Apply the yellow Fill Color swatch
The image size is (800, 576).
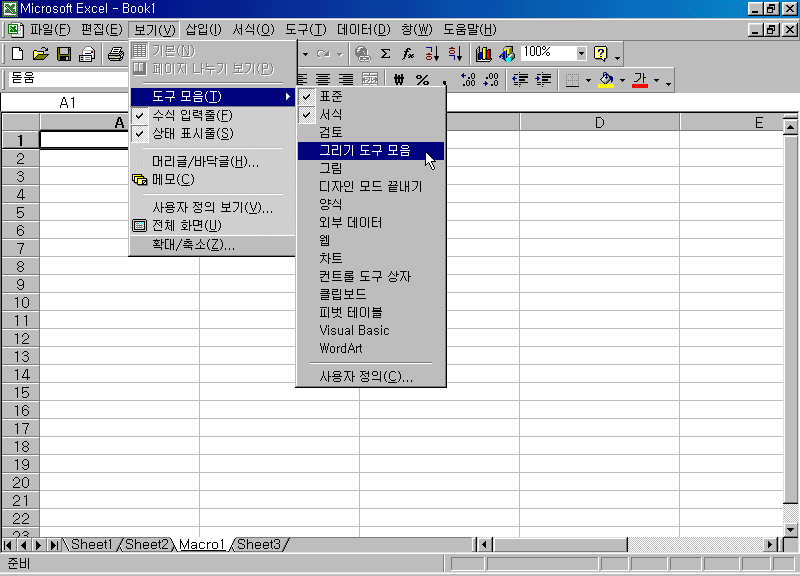coord(606,80)
